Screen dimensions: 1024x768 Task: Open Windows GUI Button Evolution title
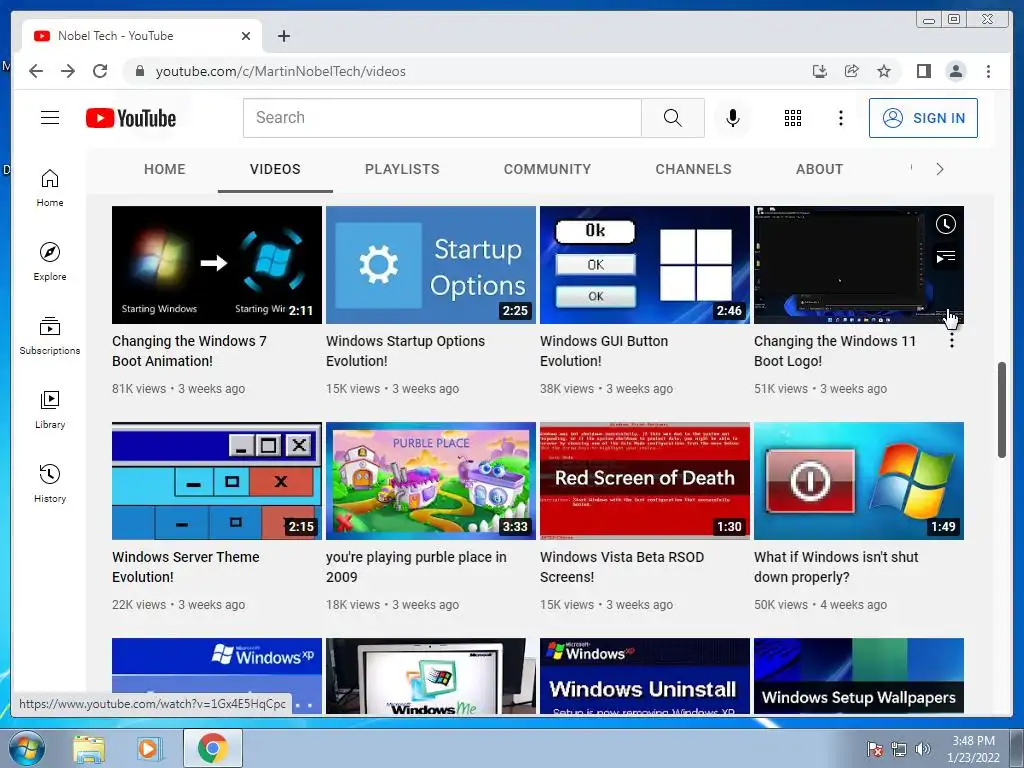point(603,351)
